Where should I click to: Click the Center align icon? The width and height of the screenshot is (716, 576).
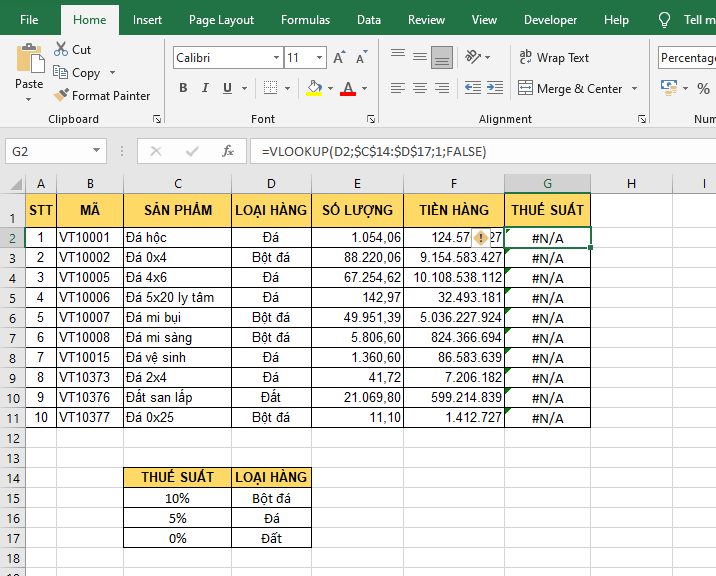tap(419, 88)
